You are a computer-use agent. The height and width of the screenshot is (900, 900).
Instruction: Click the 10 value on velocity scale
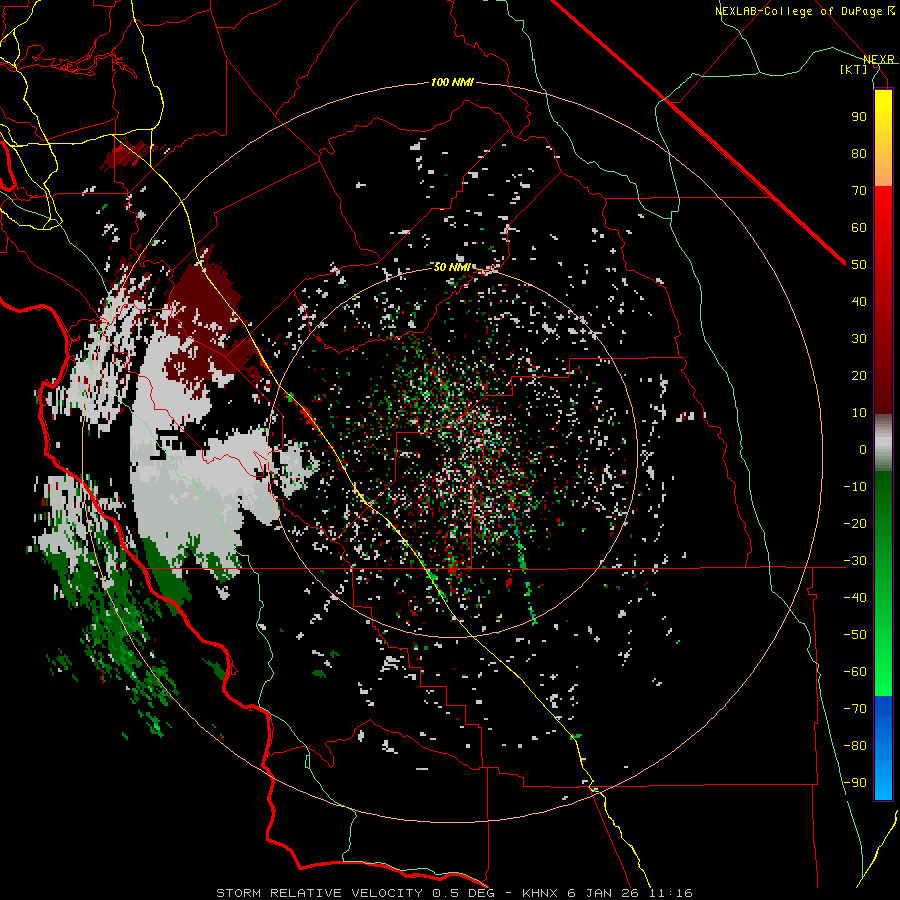859,413
